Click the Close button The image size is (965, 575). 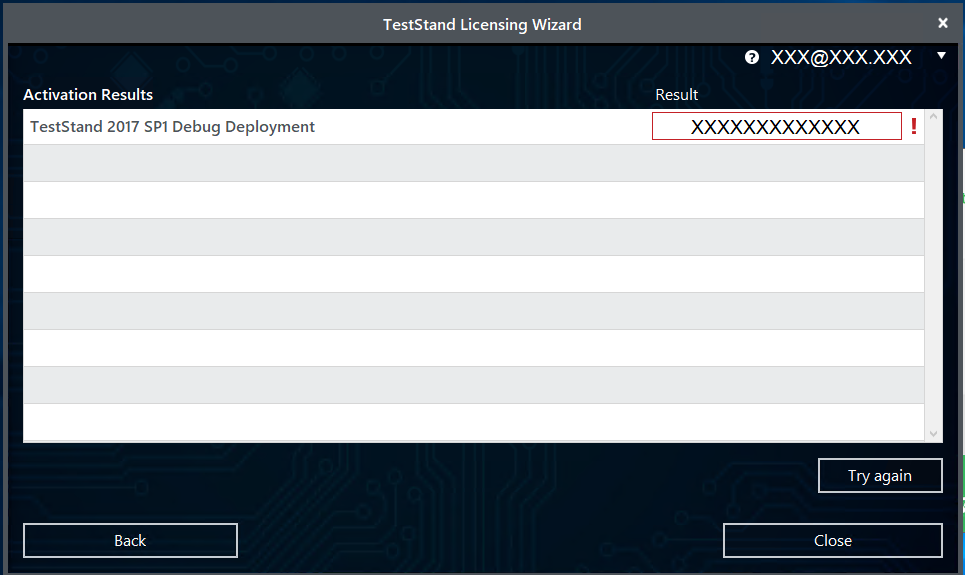click(x=833, y=541)
